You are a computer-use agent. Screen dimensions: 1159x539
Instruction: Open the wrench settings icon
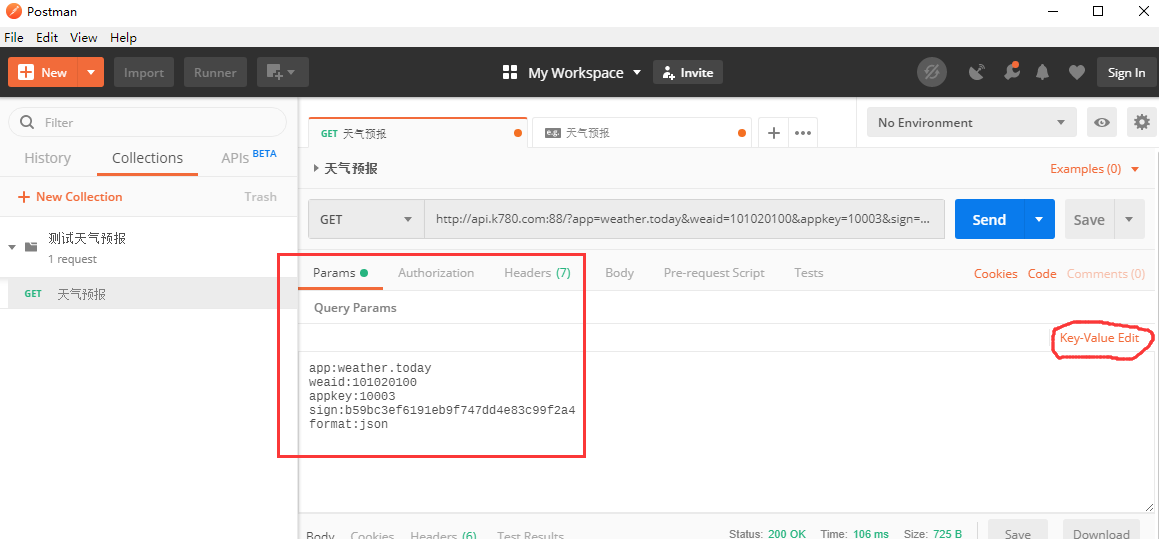click(1010, 72)
